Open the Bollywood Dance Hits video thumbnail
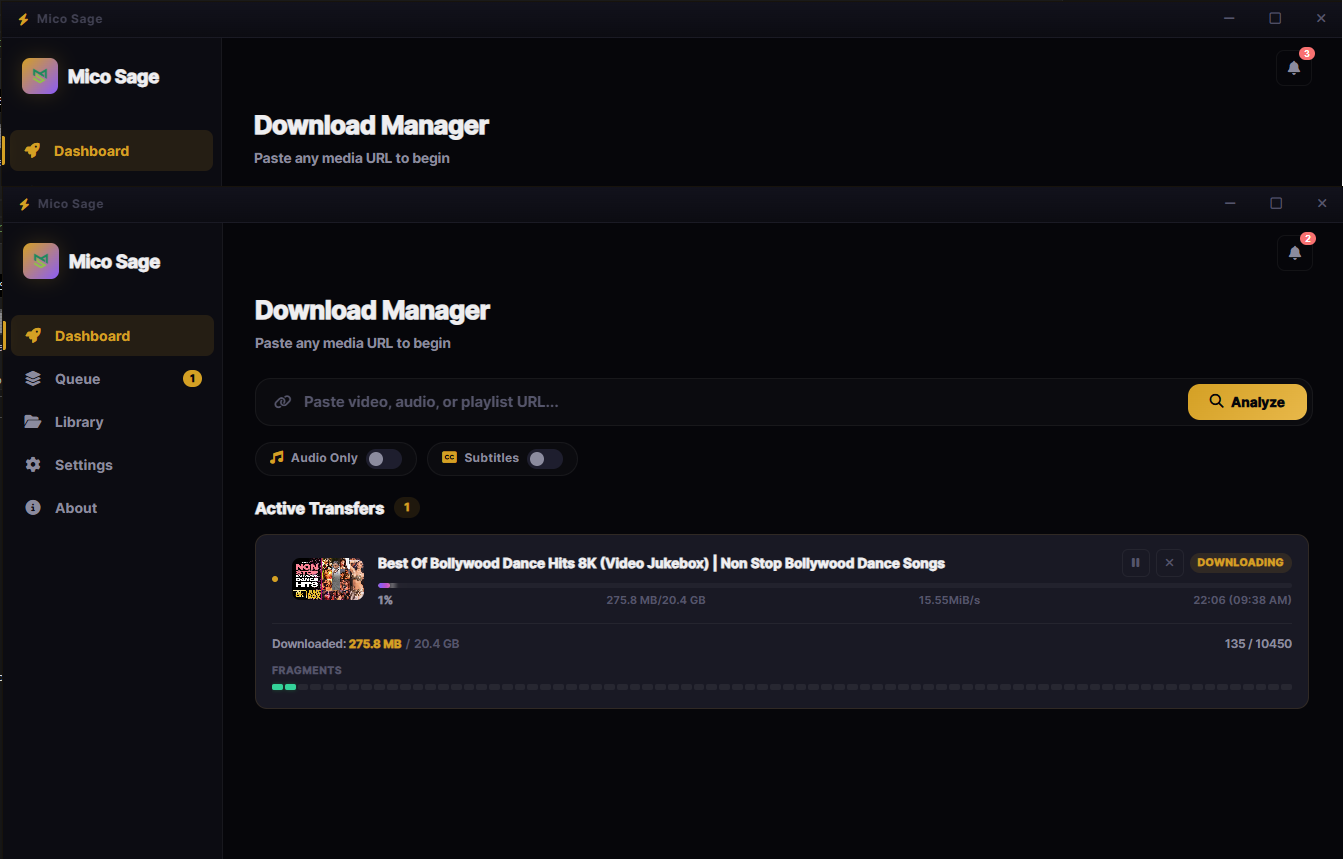The width and height of the screenshot is (1343, 859). pyautogui.click(x=327, y=579)
